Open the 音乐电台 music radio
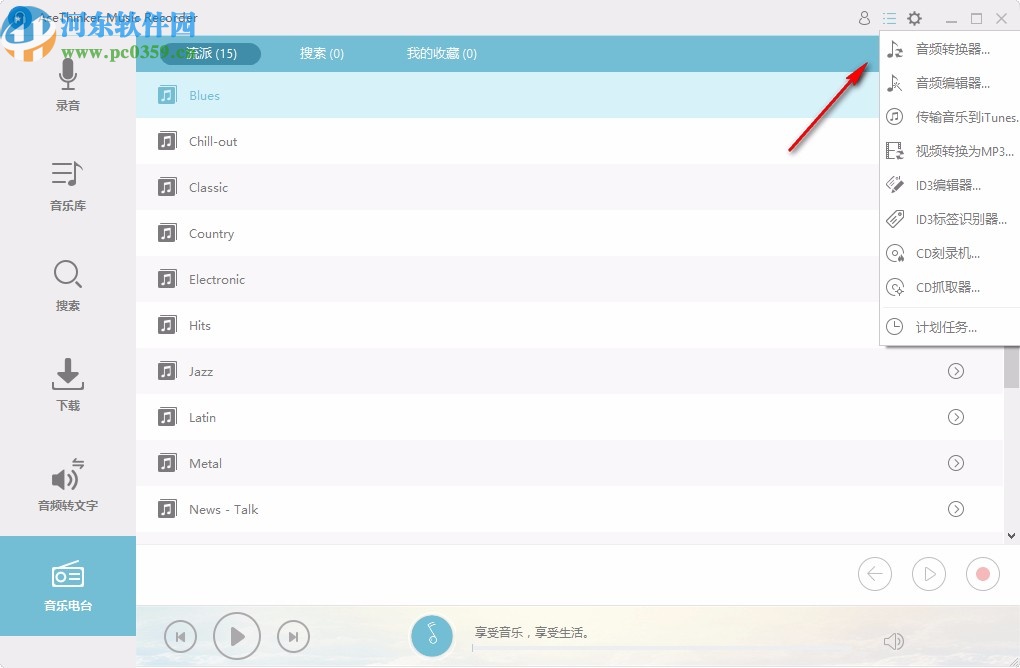The height and width of the screenshot is (668, 1020). pyautogui.click(x=66, y=585)
